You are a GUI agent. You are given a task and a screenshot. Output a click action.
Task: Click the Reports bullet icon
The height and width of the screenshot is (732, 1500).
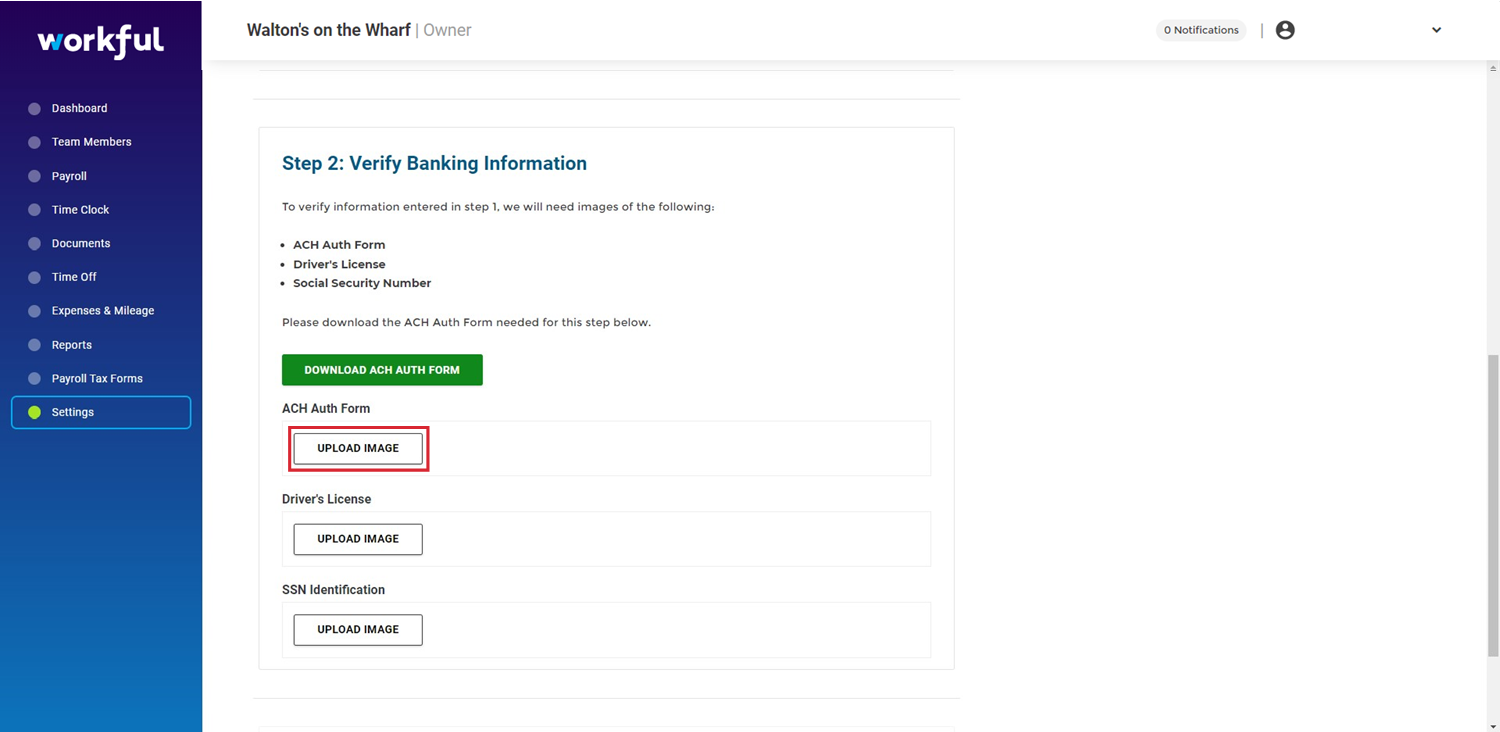tap(34, 345)
